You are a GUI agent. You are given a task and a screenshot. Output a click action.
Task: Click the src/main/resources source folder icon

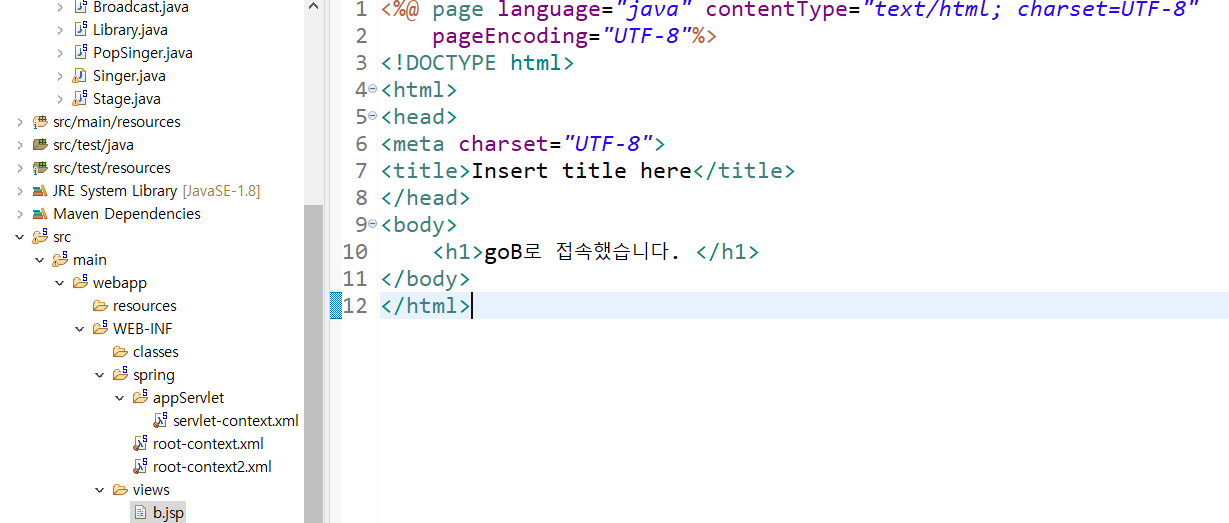click(x=41, y=121)
